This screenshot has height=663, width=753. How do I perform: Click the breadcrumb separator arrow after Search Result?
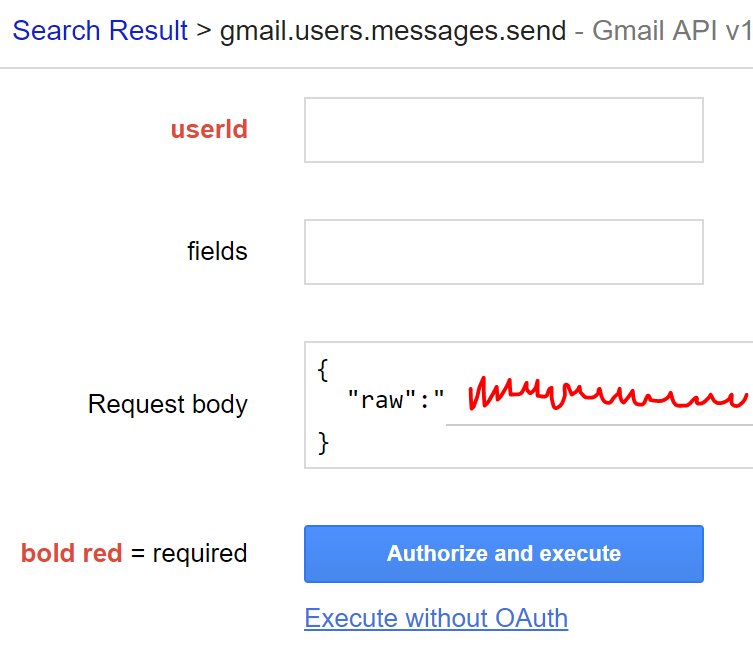(x=204, y=31)
